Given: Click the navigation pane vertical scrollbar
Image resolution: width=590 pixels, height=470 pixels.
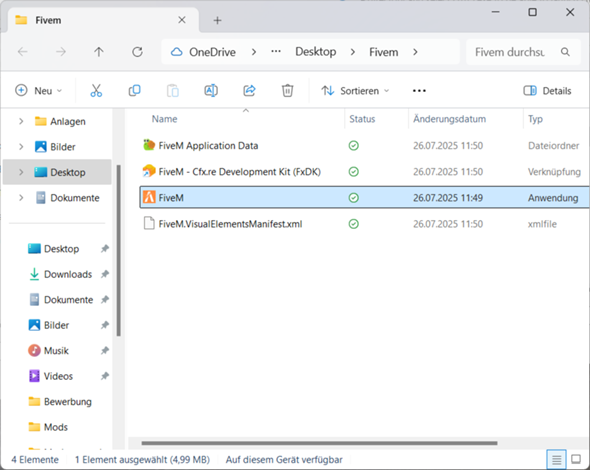Looking at the screenshot, I should point(119,250).
